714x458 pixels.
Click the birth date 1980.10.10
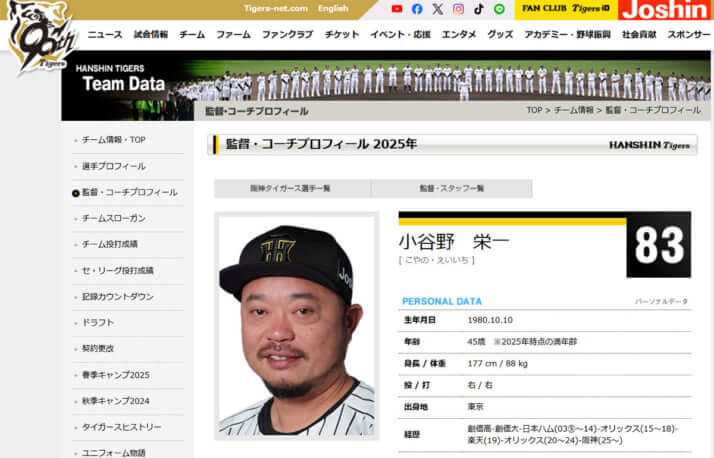[490, 320]
